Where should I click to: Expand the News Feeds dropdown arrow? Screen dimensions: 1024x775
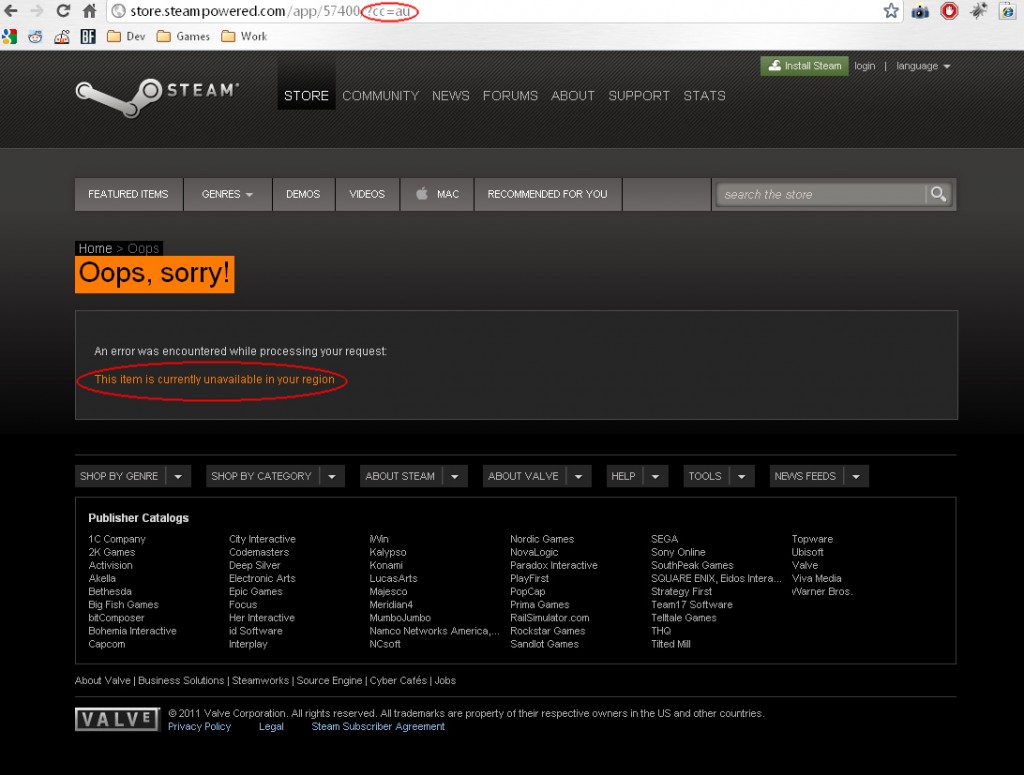(x=855, y=477)
